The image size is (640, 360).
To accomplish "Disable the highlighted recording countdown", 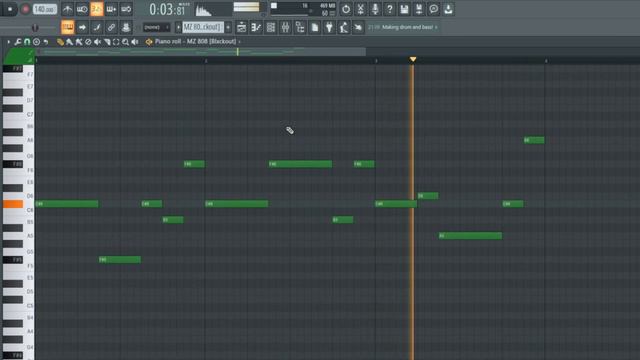I will pos(97,9).
